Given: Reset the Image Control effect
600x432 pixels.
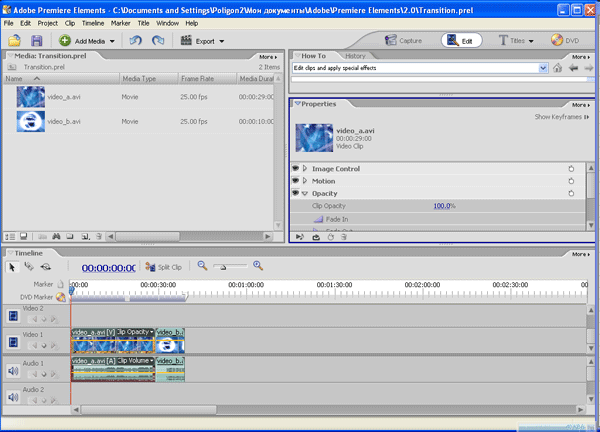Looking at the screenshot, I should [571, 169].
